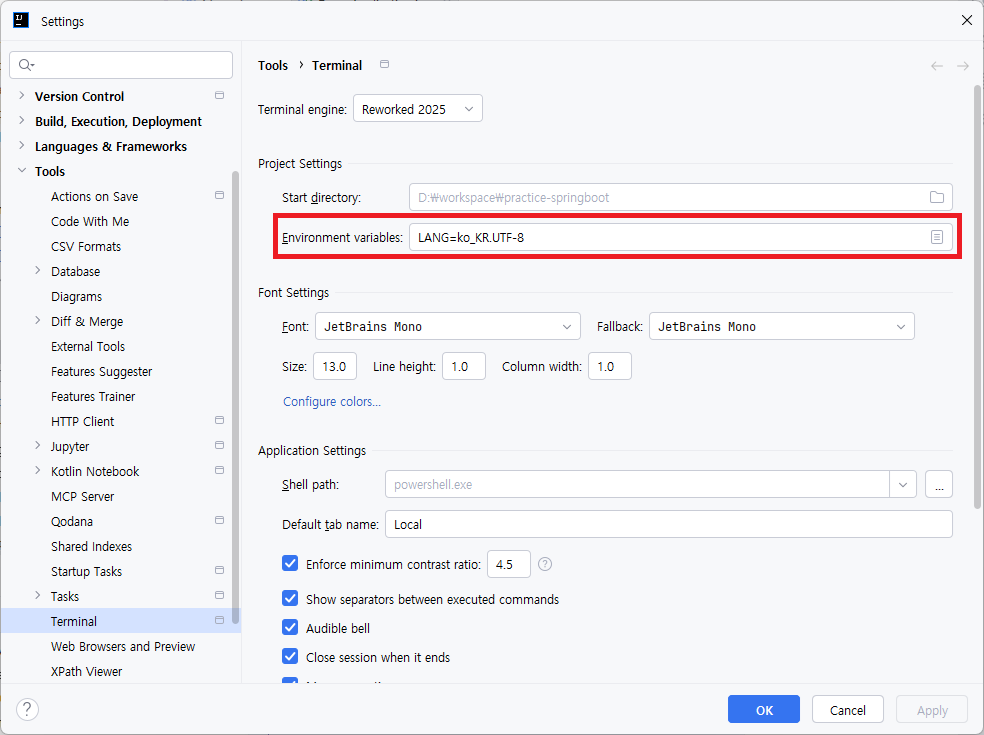This screenshot has width=984, height=735.
Task: Click the project-level icon beside Tasks
Action: coord(219,595)
